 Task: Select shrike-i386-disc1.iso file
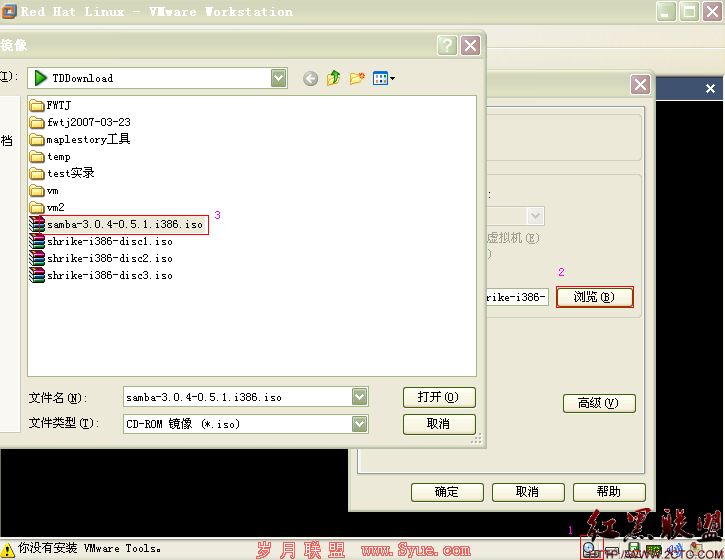click(x=101, y=241)
